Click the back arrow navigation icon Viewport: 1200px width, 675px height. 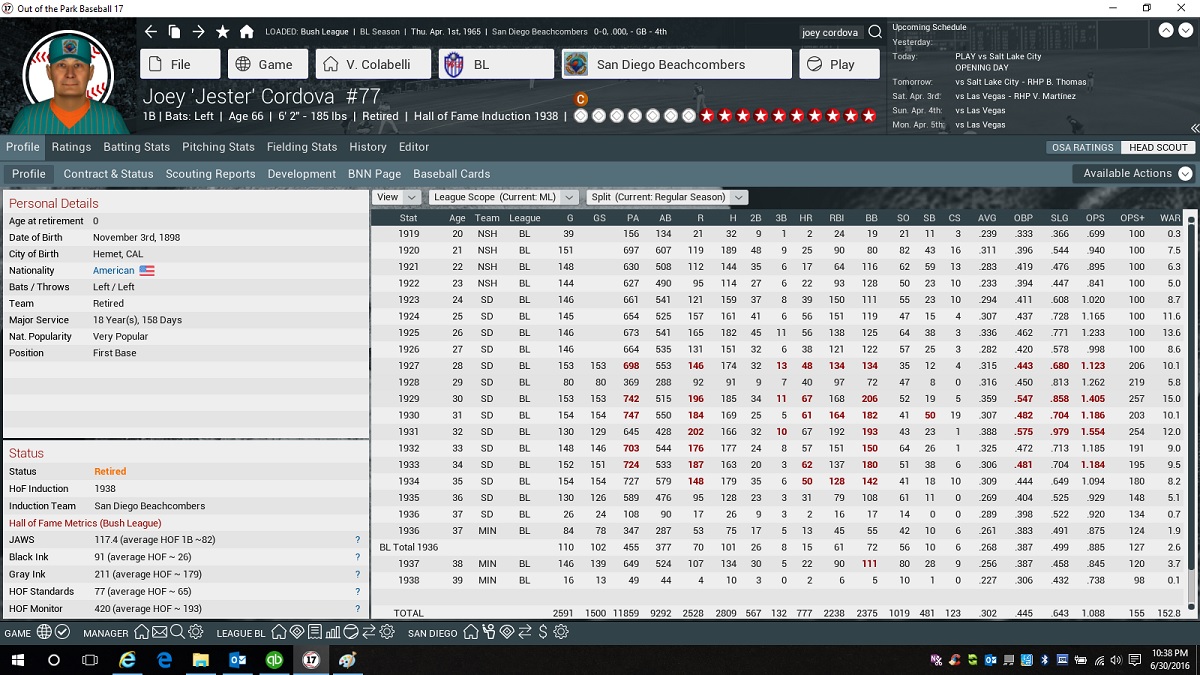[150, 32]
